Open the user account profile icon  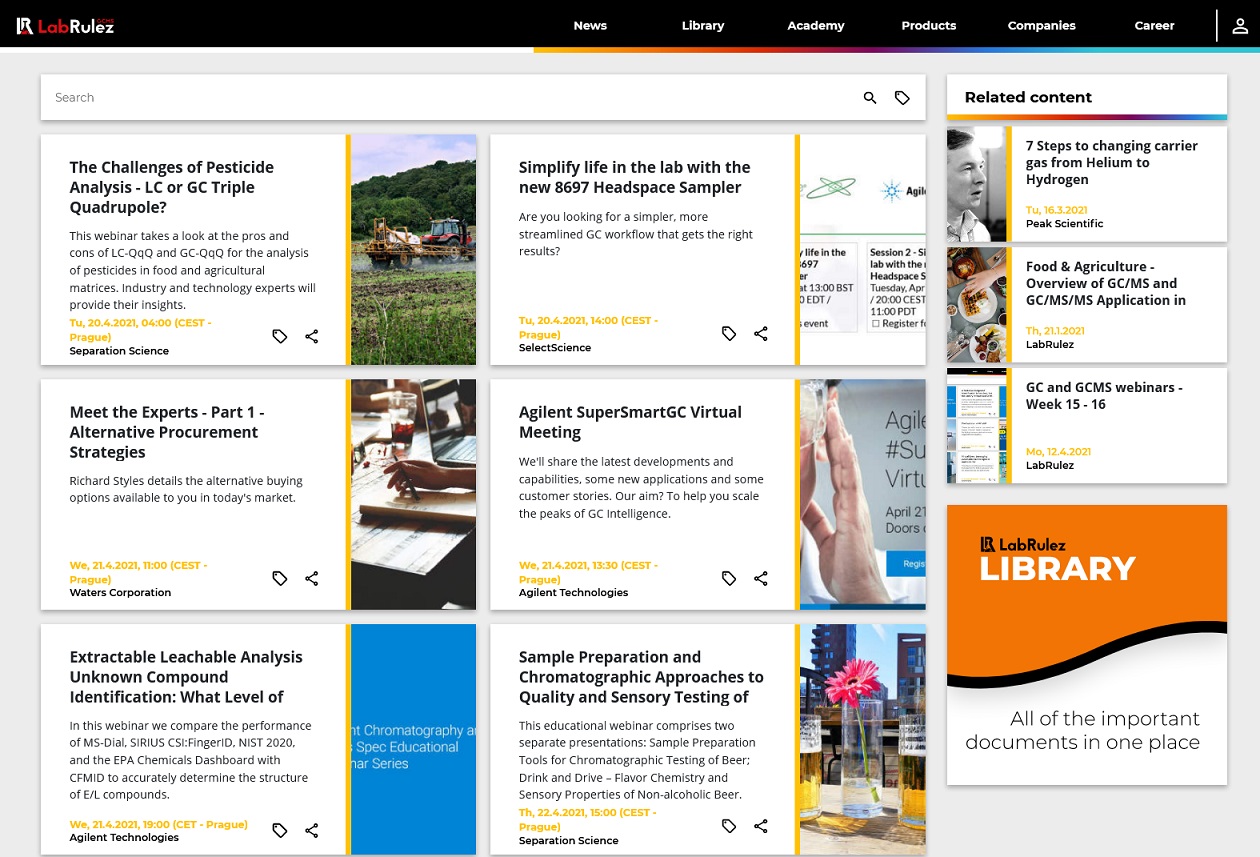[1240, 26]
